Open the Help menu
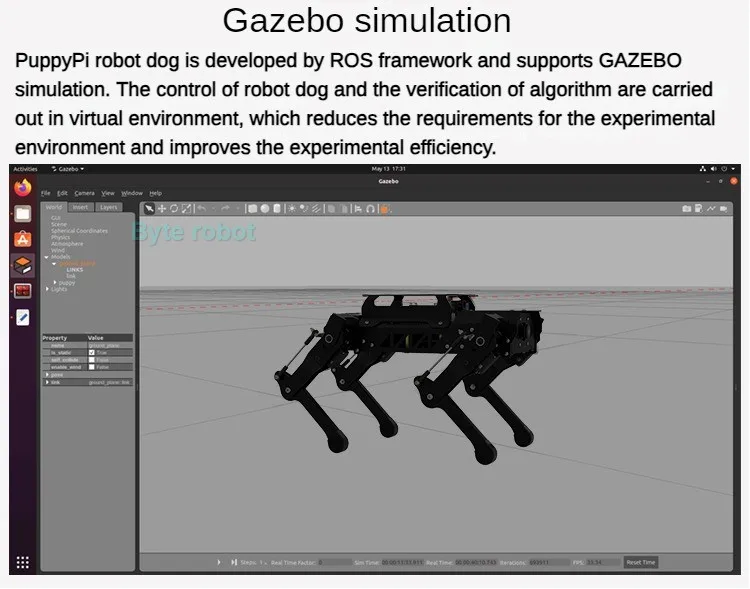This screenshot has height=589, width=750. (x=155, y=193)
